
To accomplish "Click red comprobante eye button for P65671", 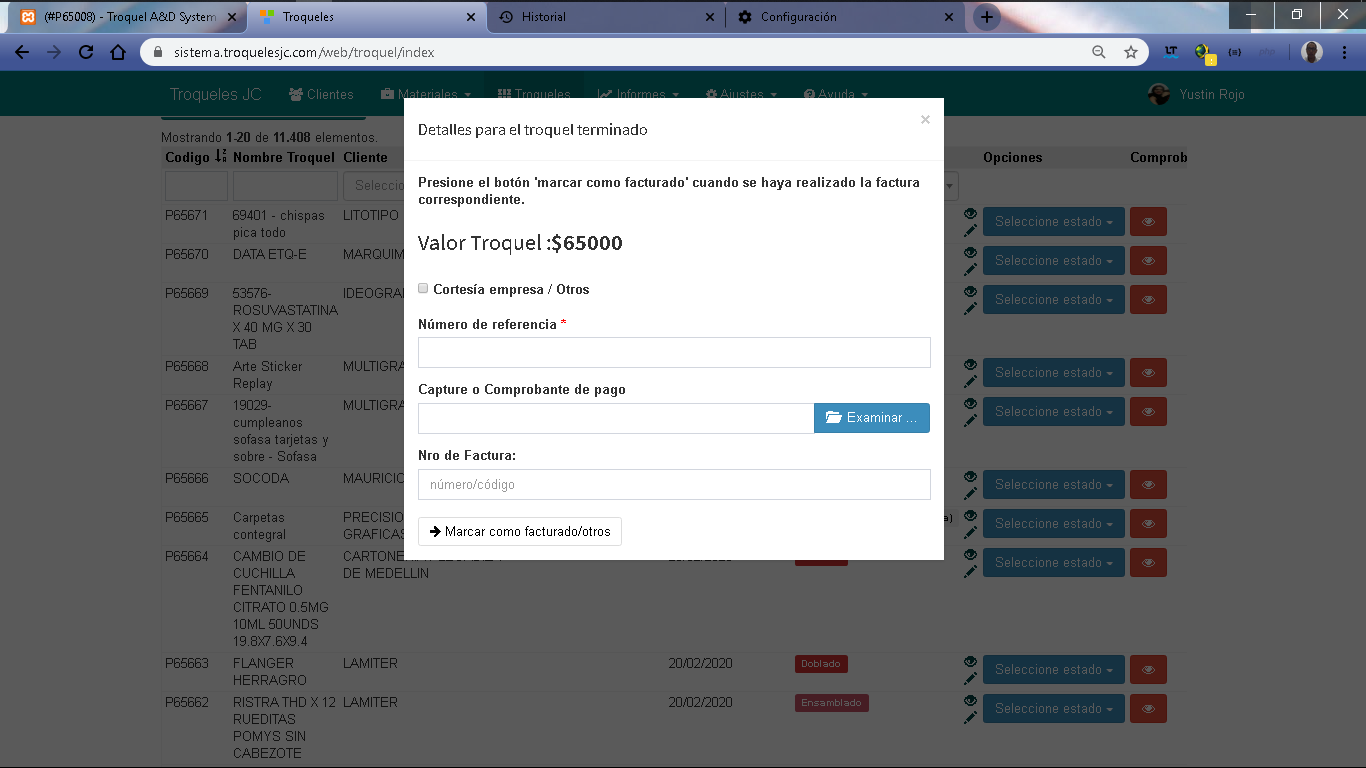I will (1148, 222).
